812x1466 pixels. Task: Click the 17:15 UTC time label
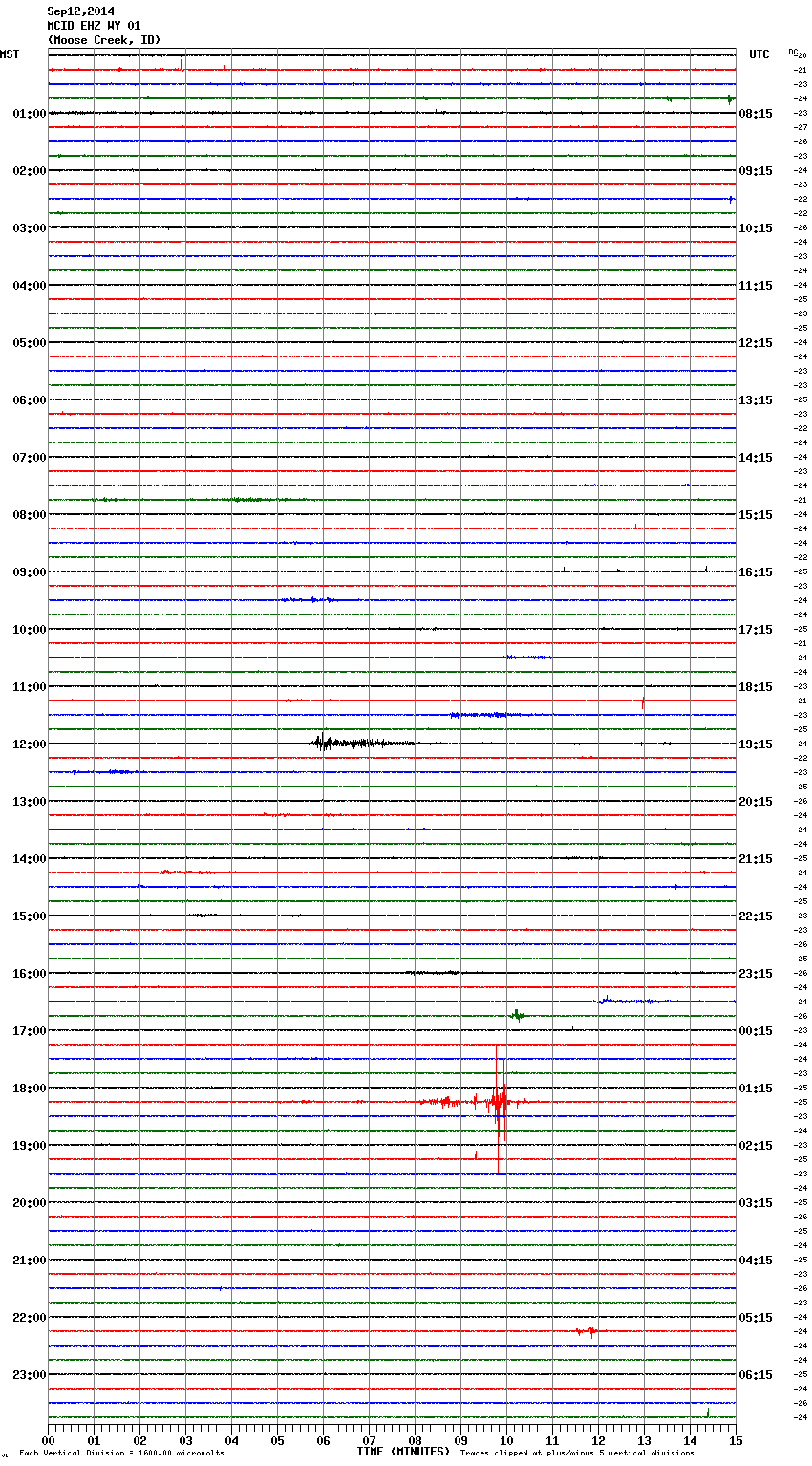click(756, 630)
